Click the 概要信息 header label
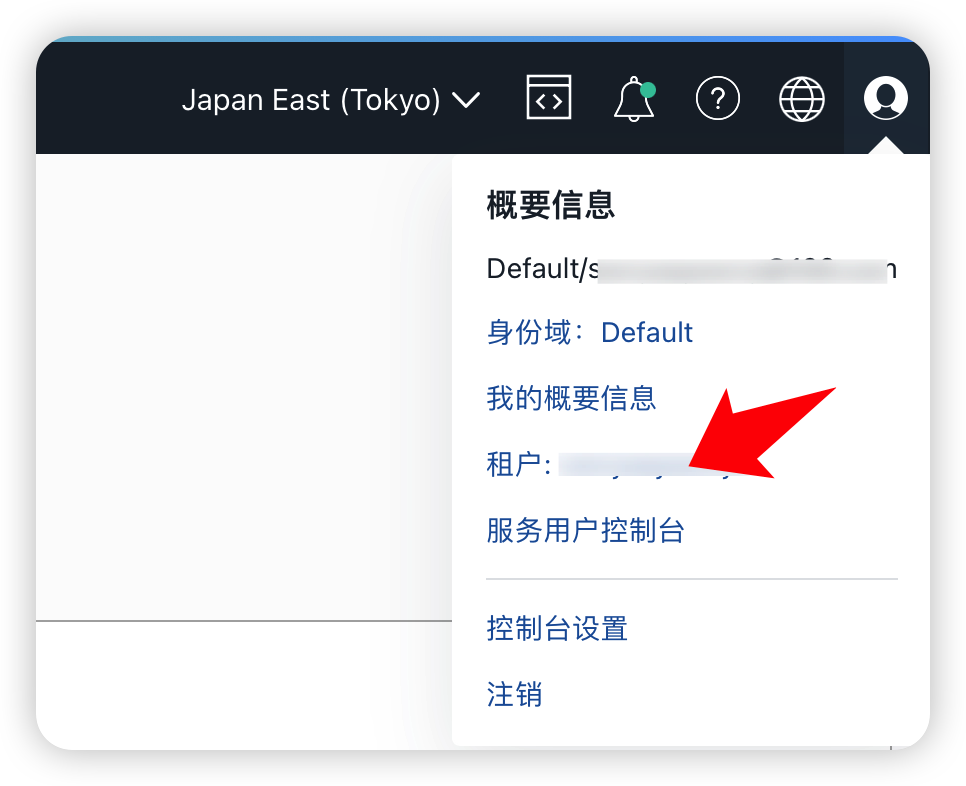966x786 pixels. point(550,205)
